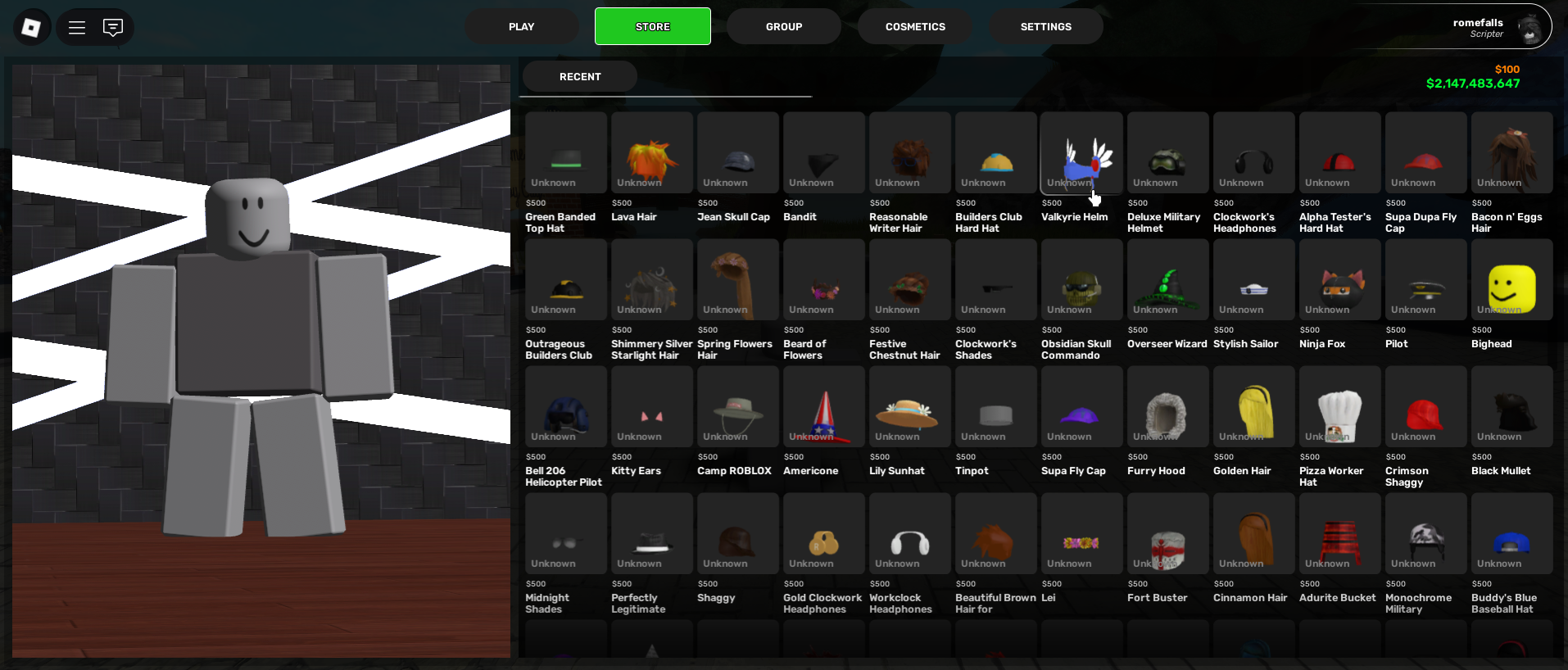The width and height of the screenshot is (1568, 670).
Task: Click the romefalls player avatar
Action: tap(1529, 29)
